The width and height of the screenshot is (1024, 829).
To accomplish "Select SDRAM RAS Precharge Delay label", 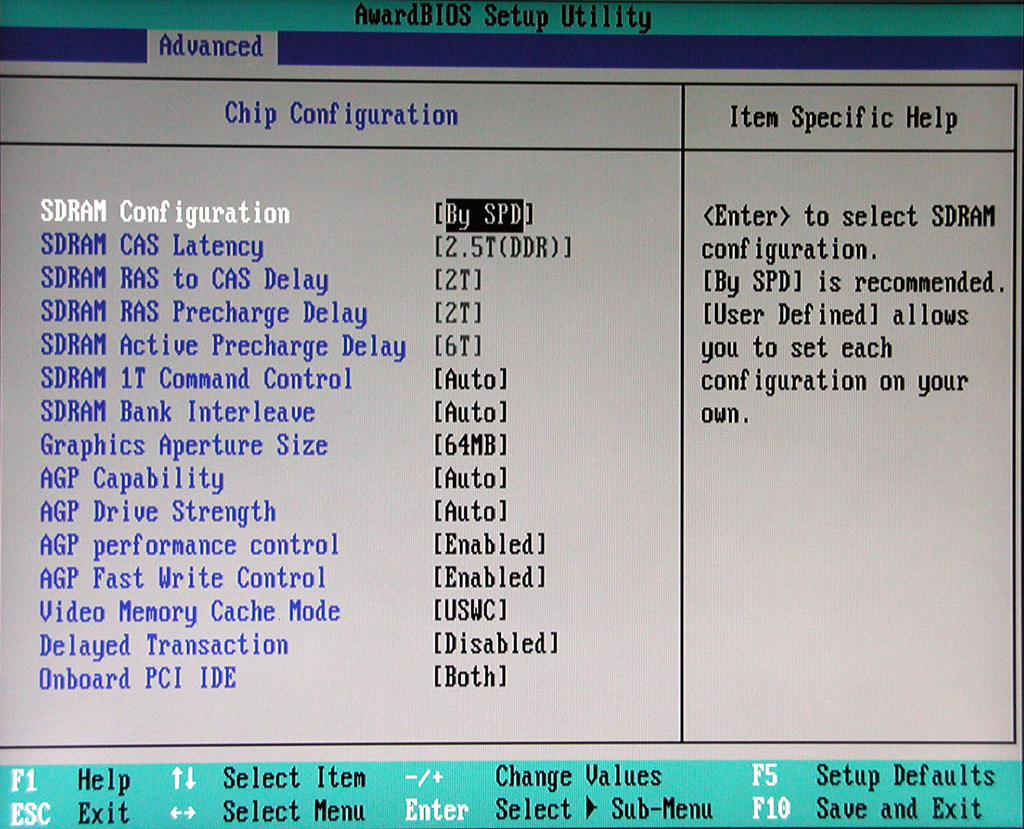I will (x=204, y=312).
